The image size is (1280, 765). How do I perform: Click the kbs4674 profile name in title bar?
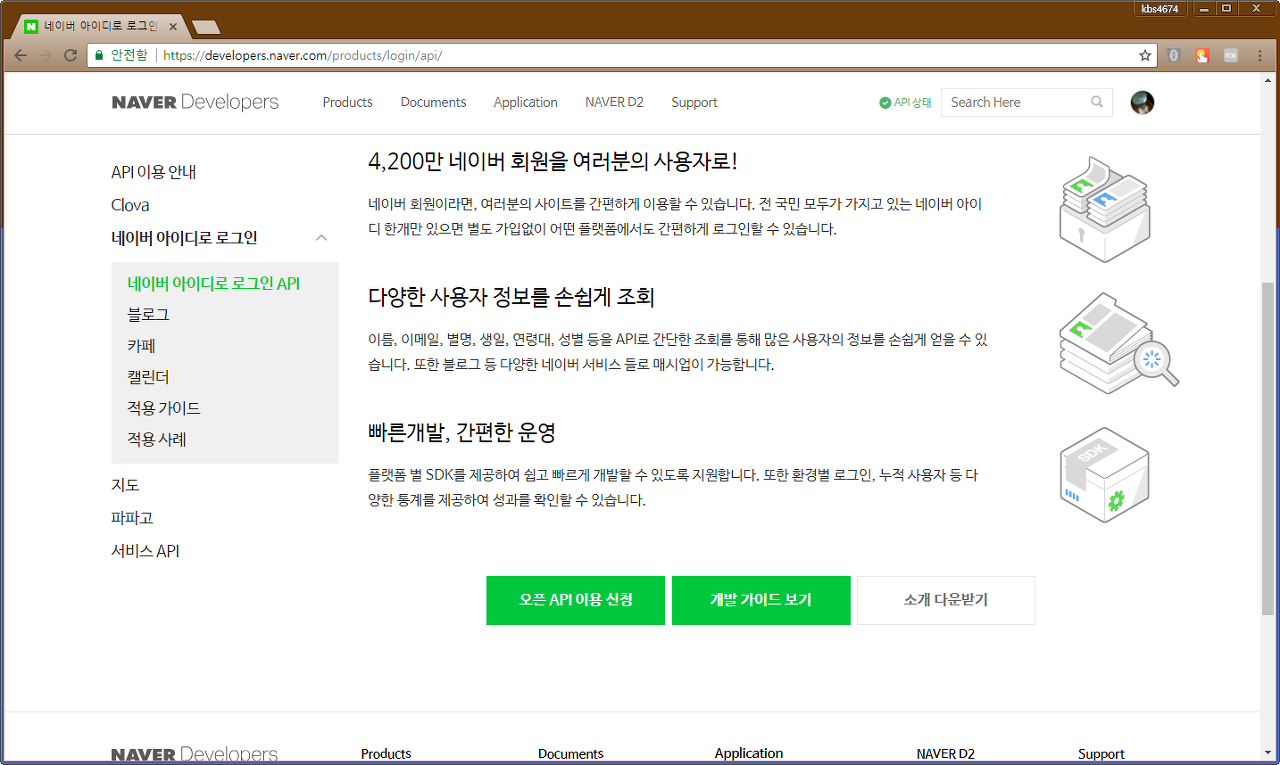point(1160,8)
